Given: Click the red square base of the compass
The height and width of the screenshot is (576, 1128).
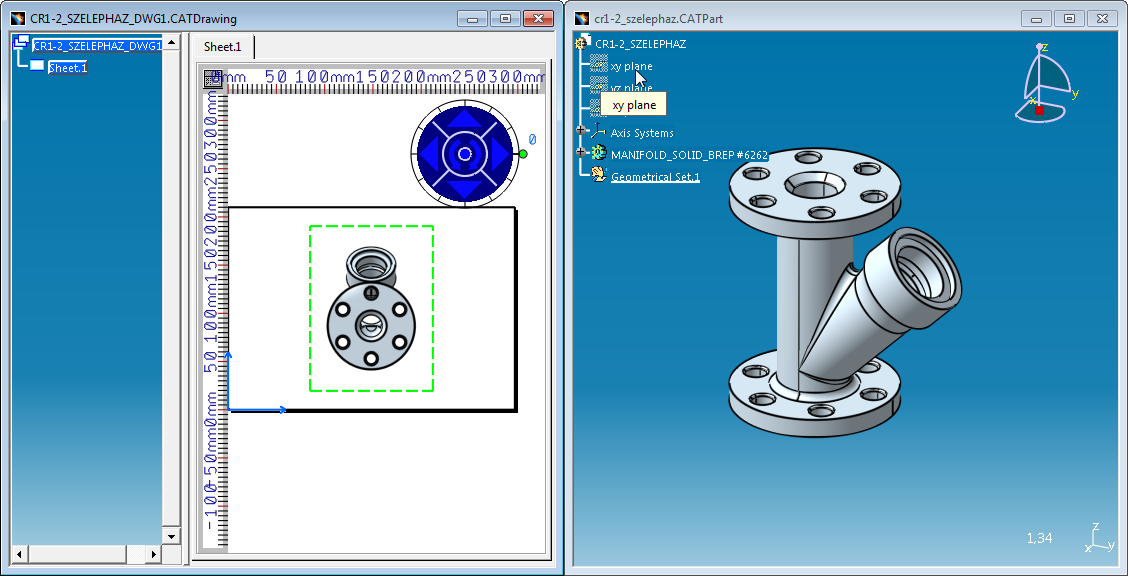Looking at the screenshot, I should click(1039, 110).
